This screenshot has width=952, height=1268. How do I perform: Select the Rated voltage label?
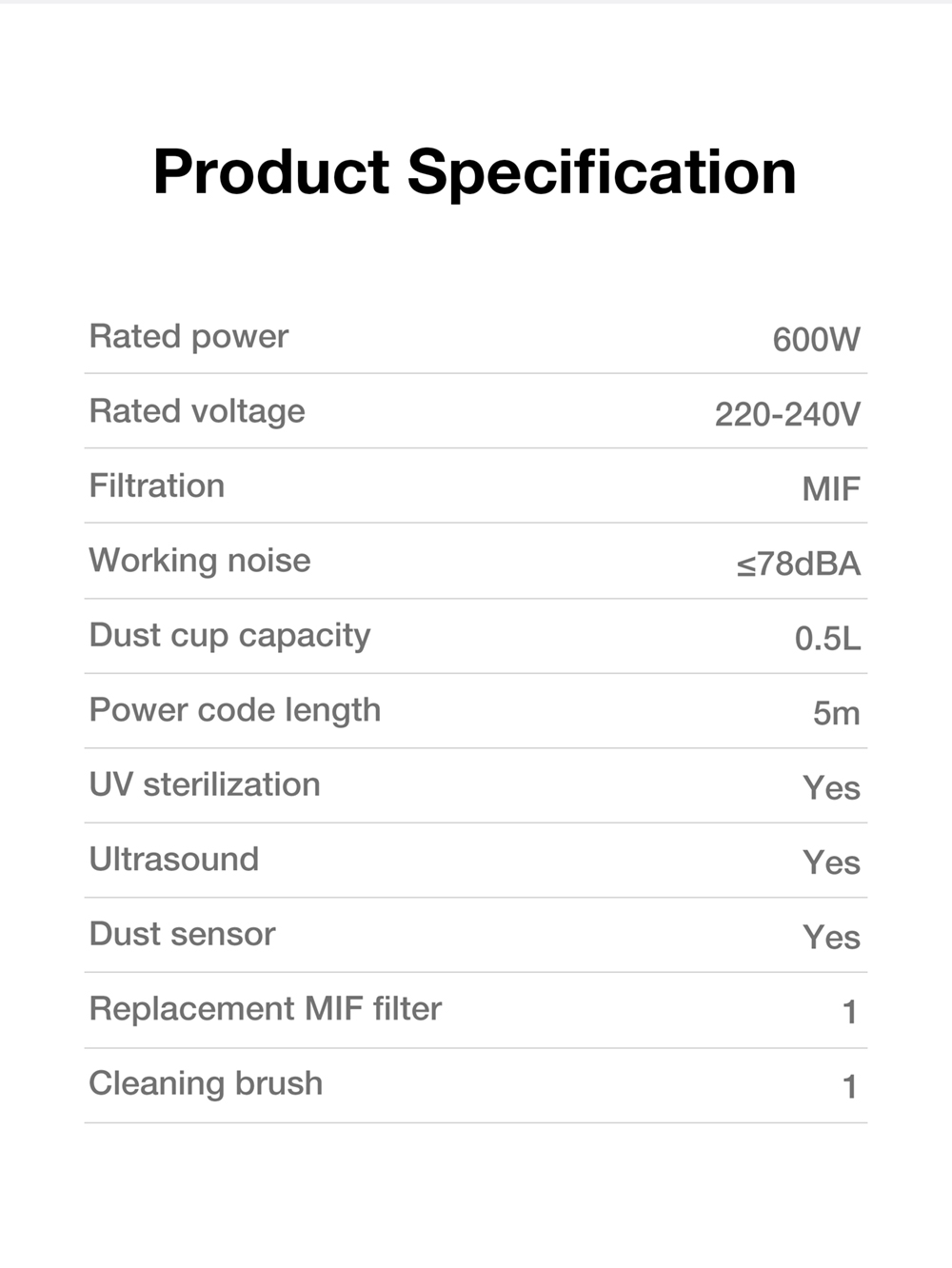pos(197,412)
